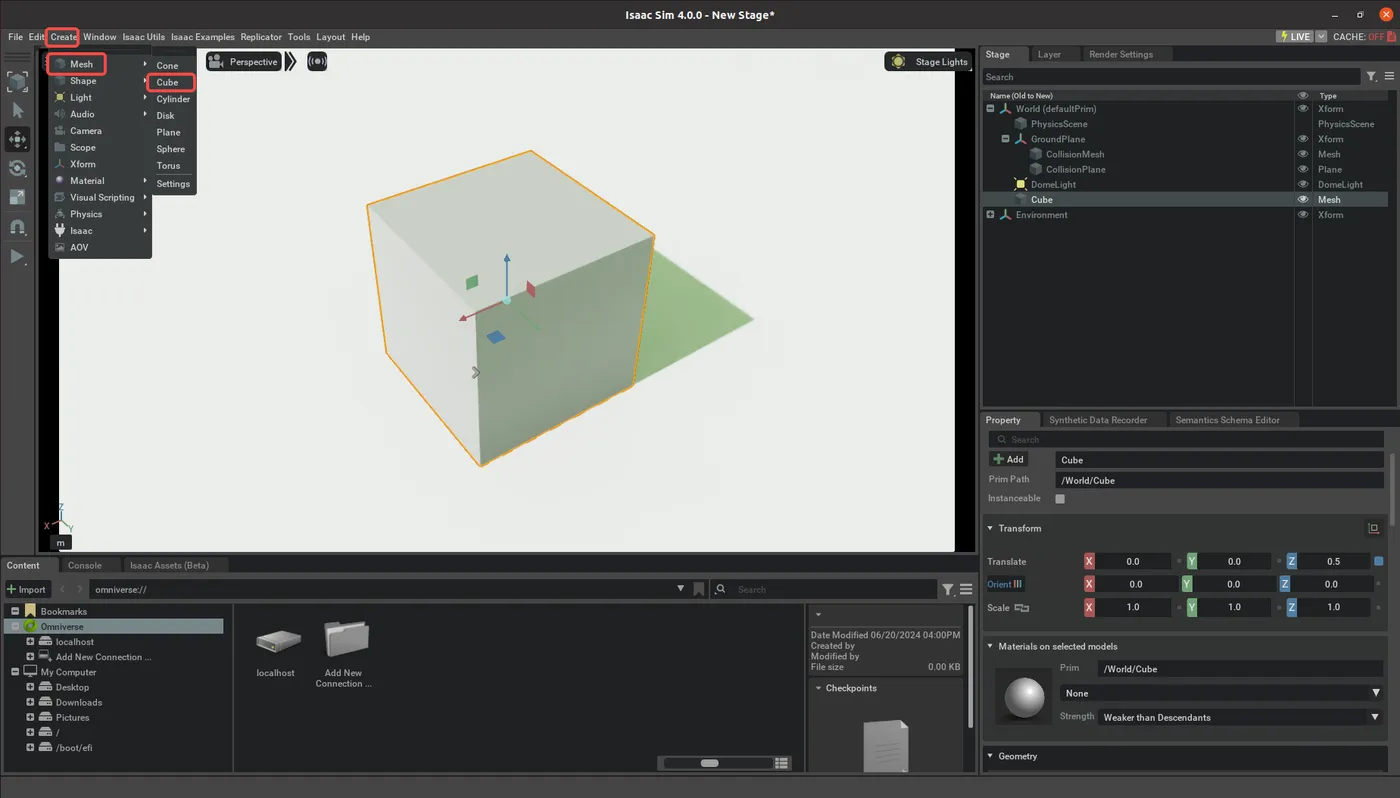Viewport: 1400px width, 798px height.
Task: Switch to the Layer tab
Action: click(x=1049, y=55)
